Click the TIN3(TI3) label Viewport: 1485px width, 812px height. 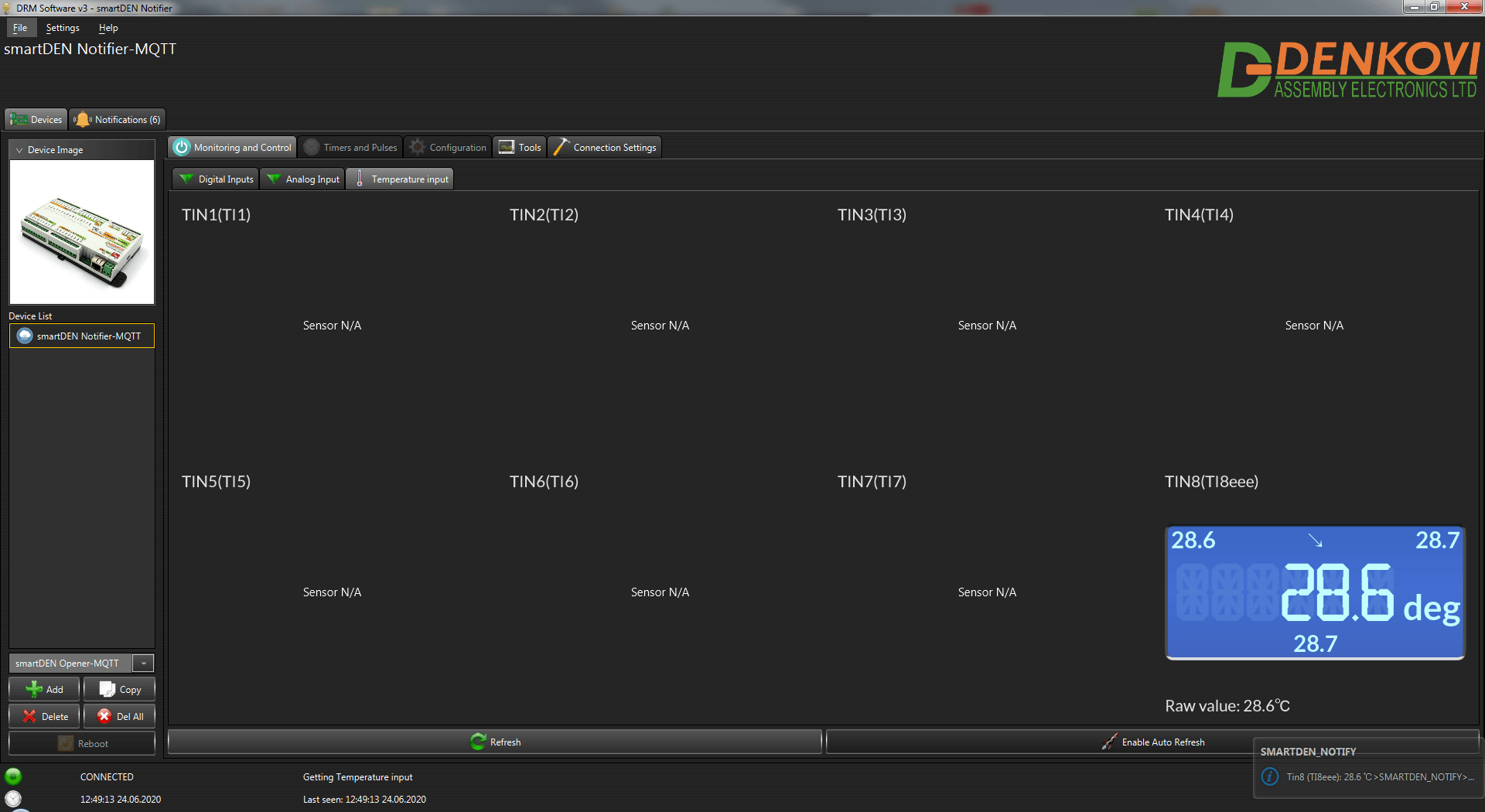point(872,215)
